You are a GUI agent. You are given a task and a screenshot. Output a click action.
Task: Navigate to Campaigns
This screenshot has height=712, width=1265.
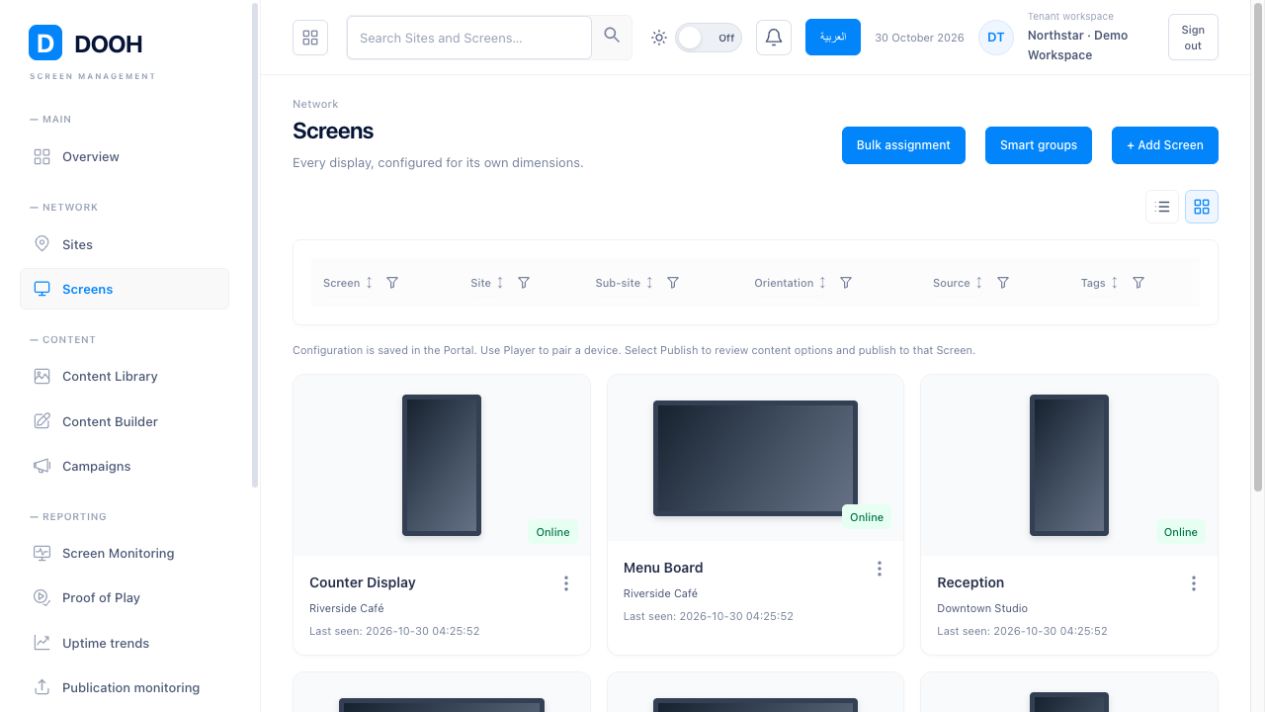tap(124, 466)
